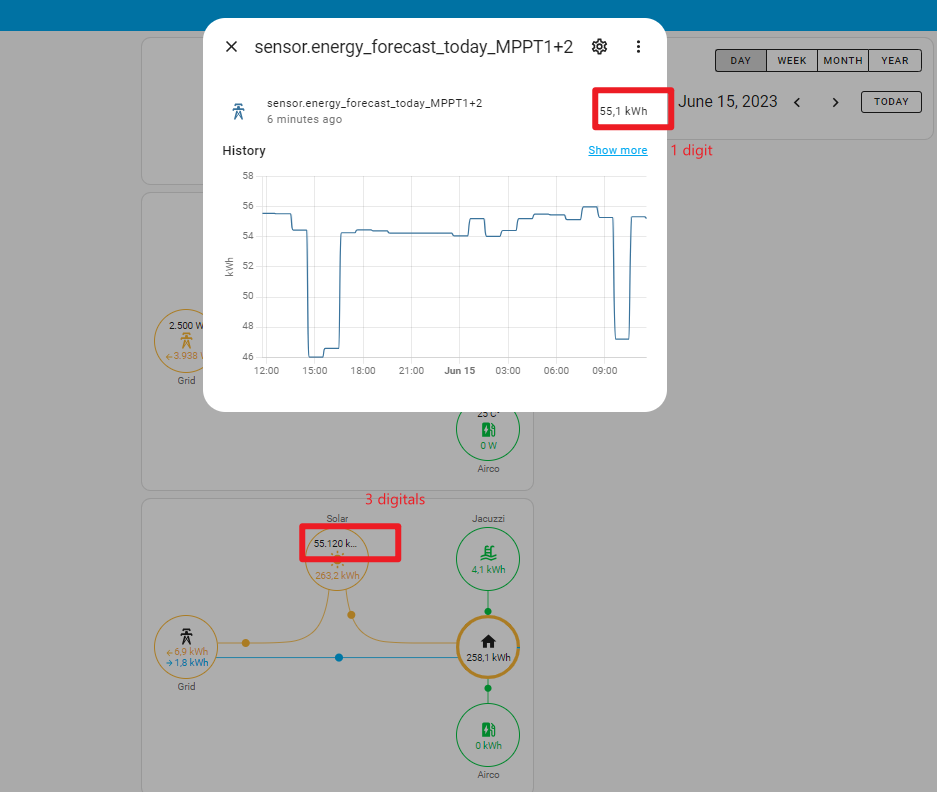Click right chevron to view next day
The width and height of the screenshot is (937, 792).
pyautogui.click(x=835, y=101)
